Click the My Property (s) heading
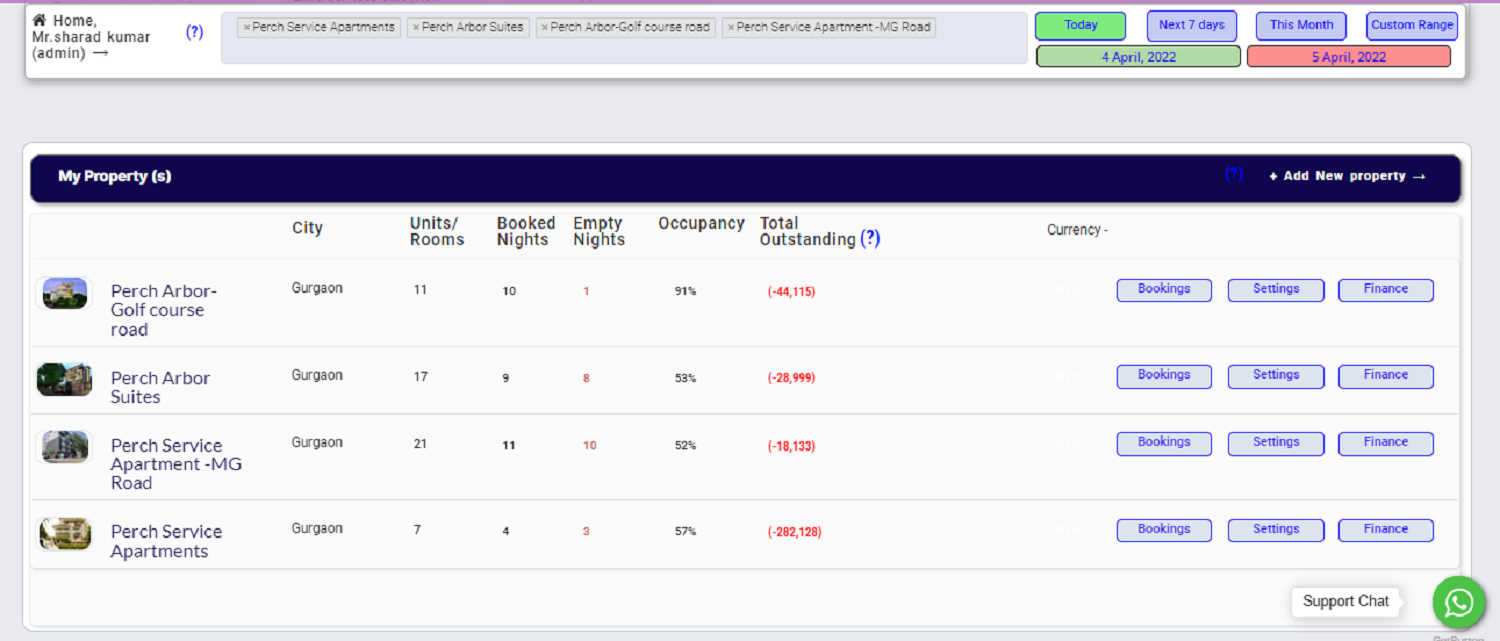 (114, 176)
